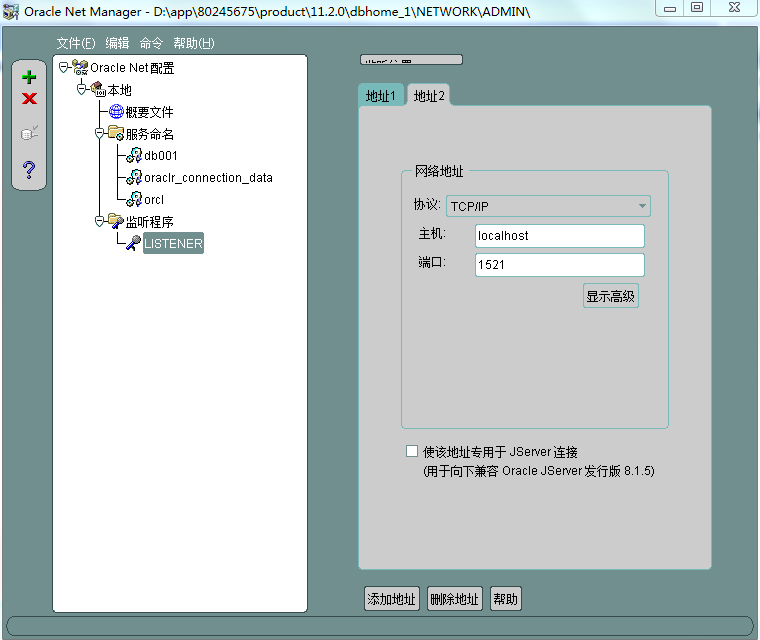Viewport: 760px width, 640px height.
Task: Close the Oracle Net Manager window
Action: point(734,8)
